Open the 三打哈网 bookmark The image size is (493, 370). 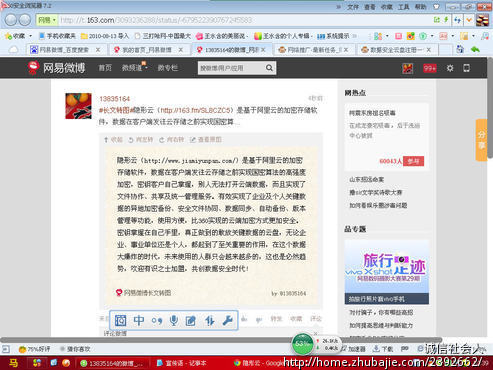point(163,36)
